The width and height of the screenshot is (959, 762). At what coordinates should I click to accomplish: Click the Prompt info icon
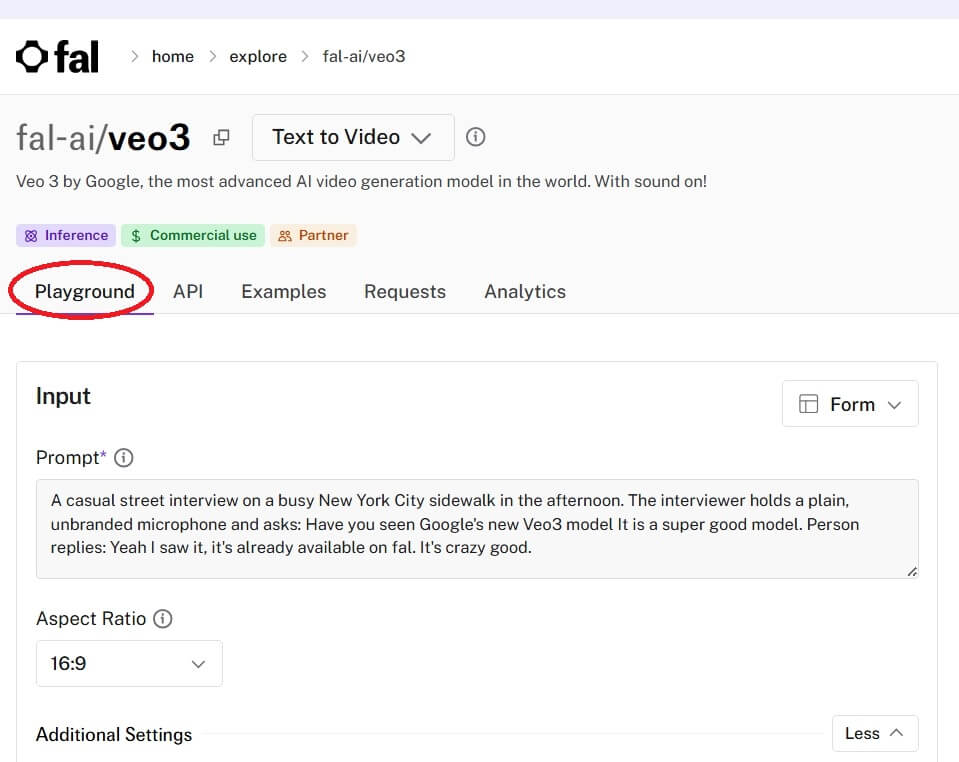(x=124, y=458)
